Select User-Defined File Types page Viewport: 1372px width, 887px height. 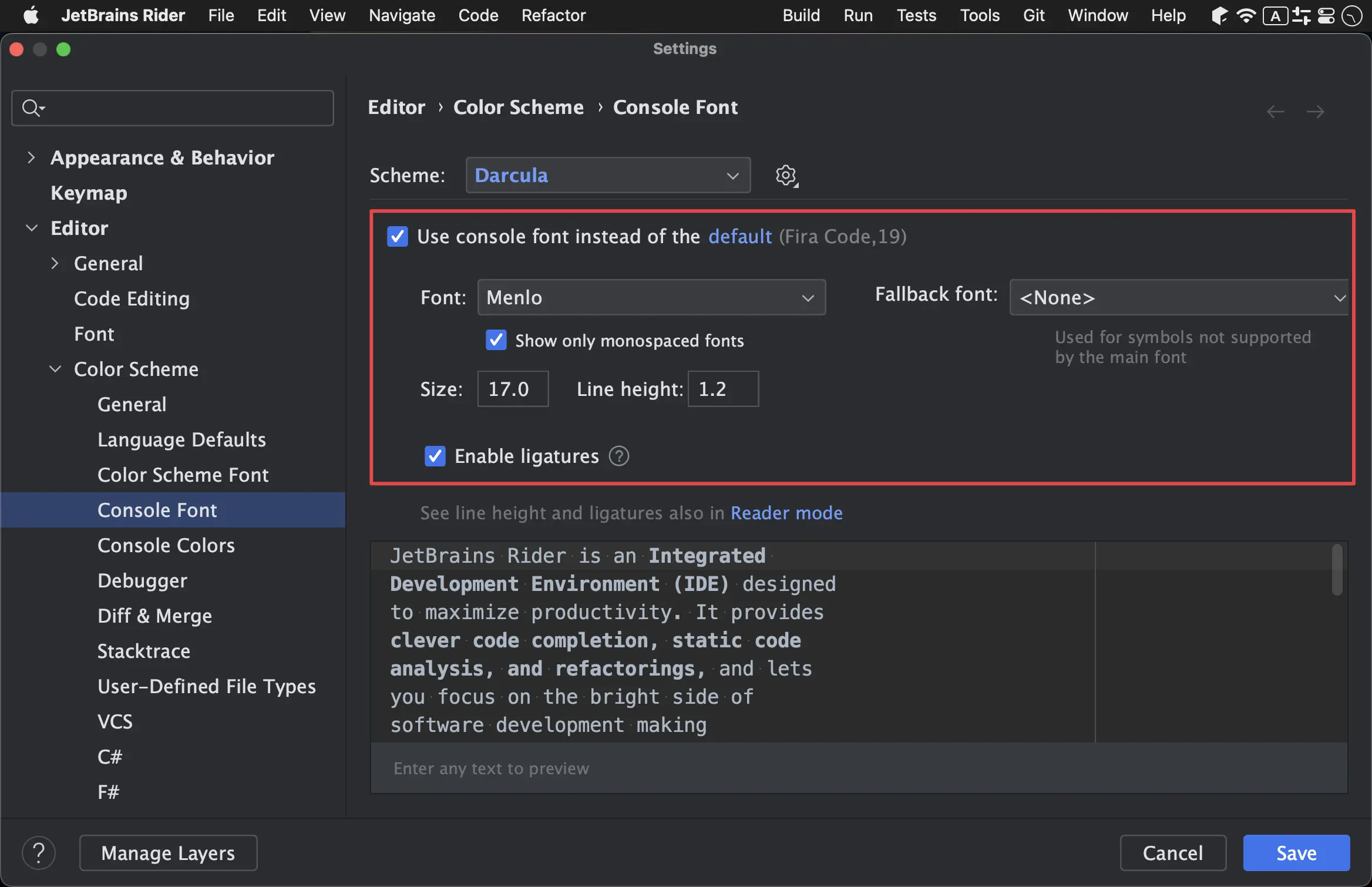click(x=207, y=686)
